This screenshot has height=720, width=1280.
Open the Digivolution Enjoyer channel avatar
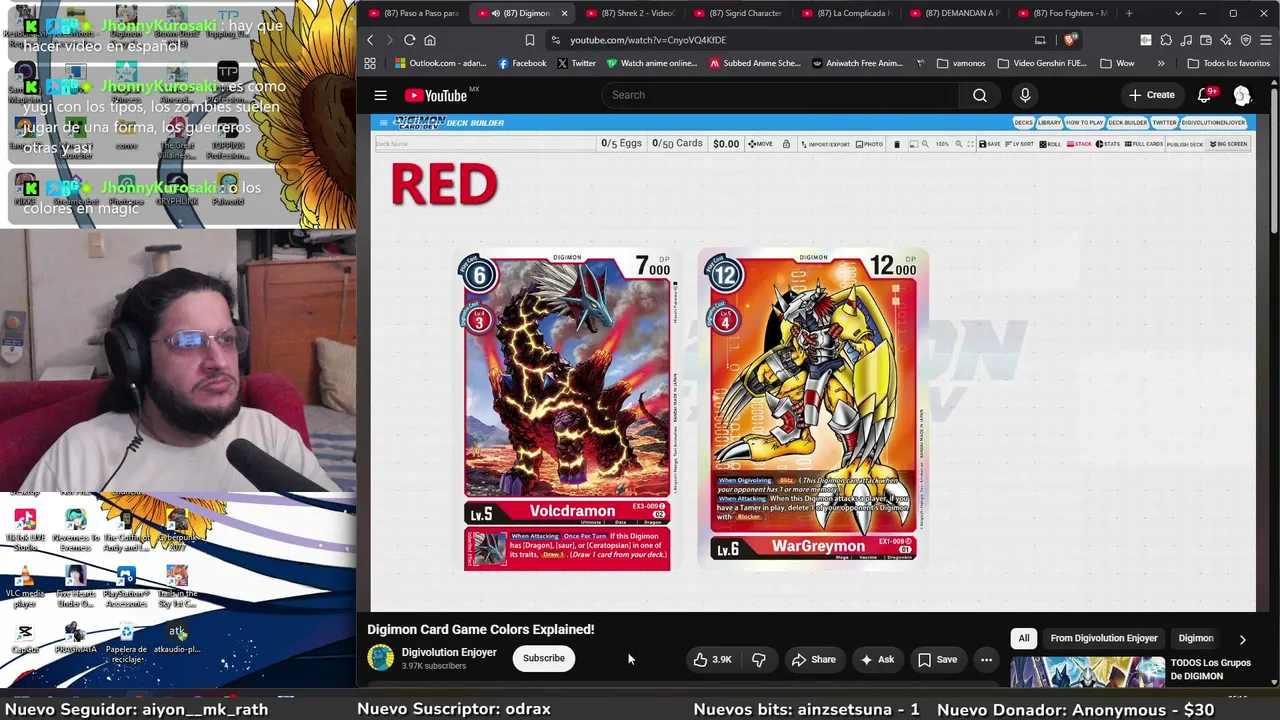(x=381, y=658)
